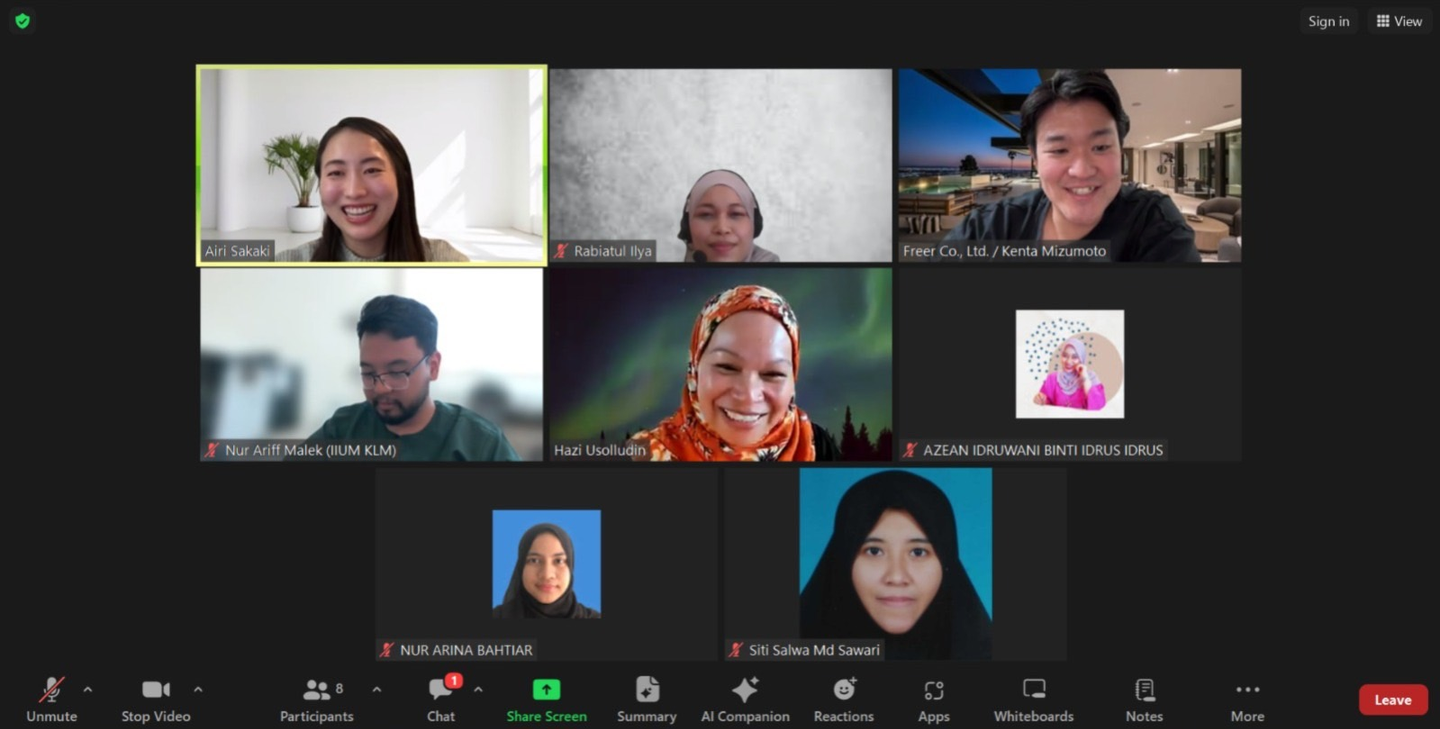Expand the audio options arrow beside Unmute
This screenshot has width=1440, height=729.
[x=88, y=689]
